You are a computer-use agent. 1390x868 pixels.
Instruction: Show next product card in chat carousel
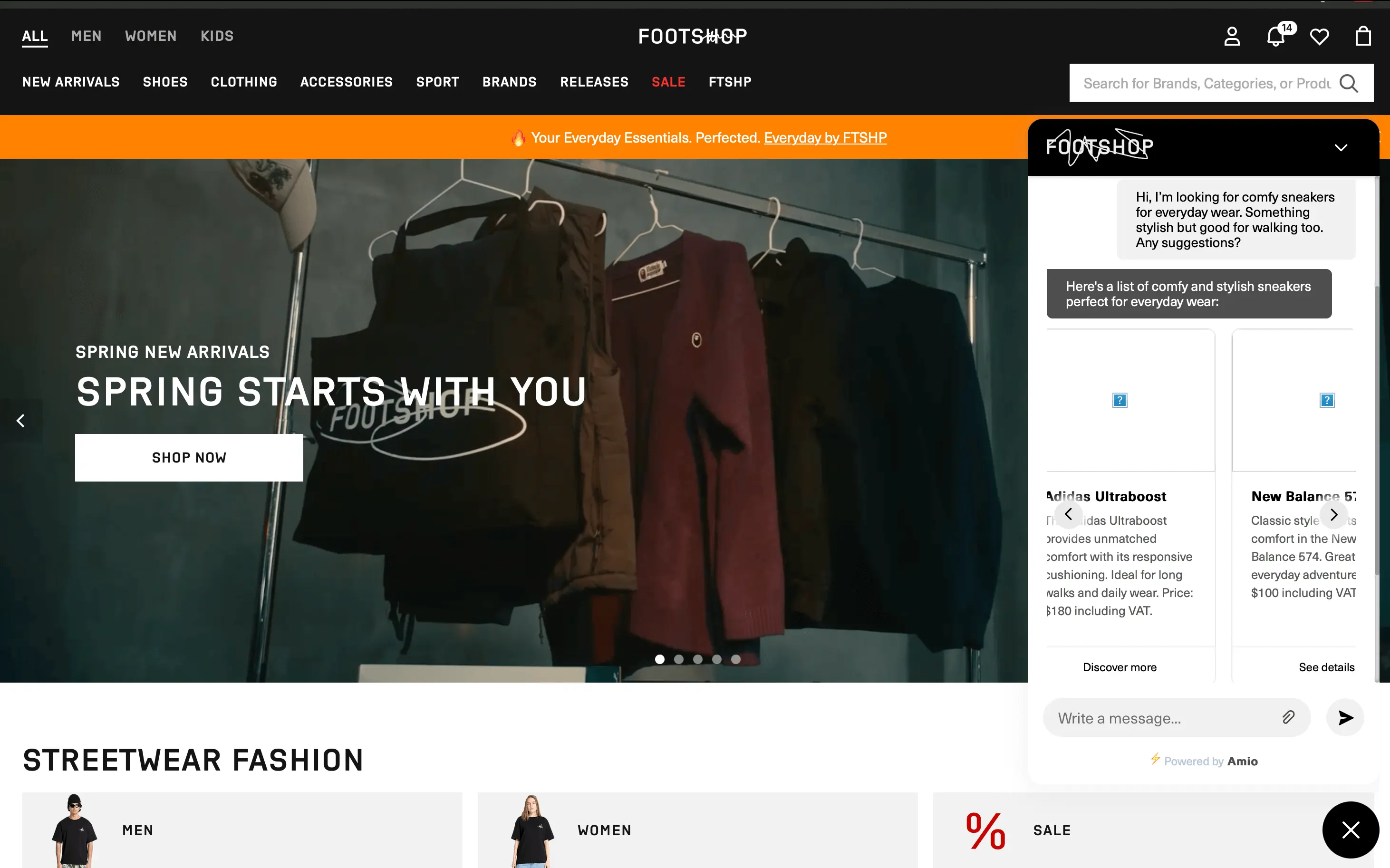tap(1334, 514)
